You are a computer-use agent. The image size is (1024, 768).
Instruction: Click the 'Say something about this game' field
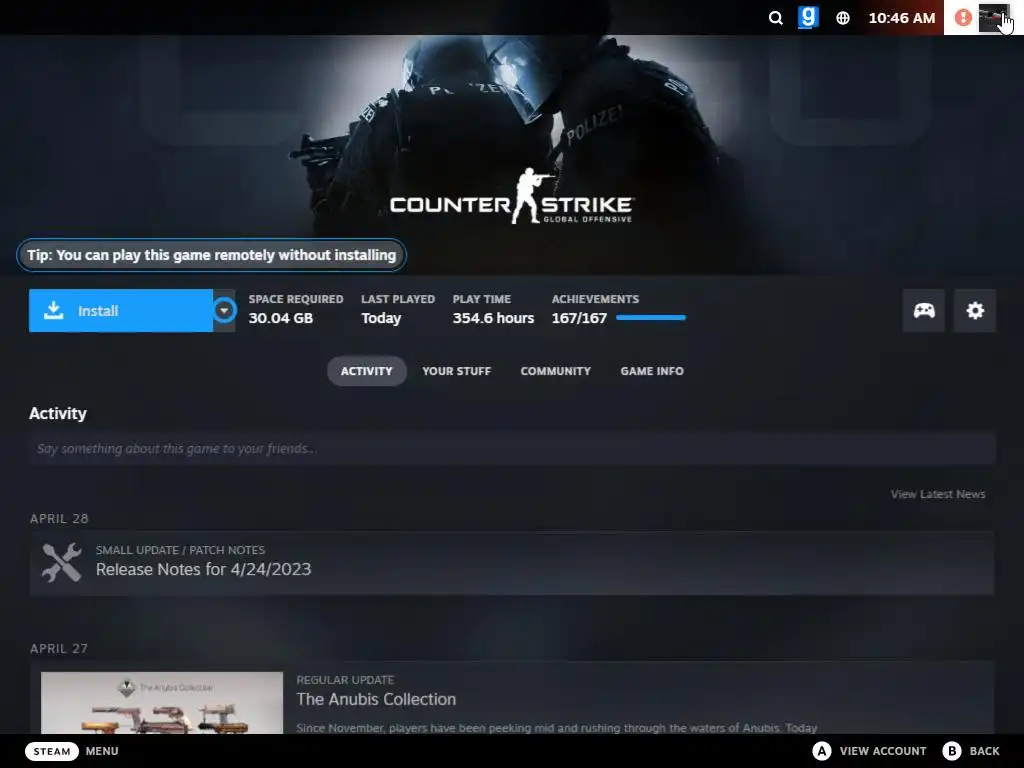tap(513, 449)
